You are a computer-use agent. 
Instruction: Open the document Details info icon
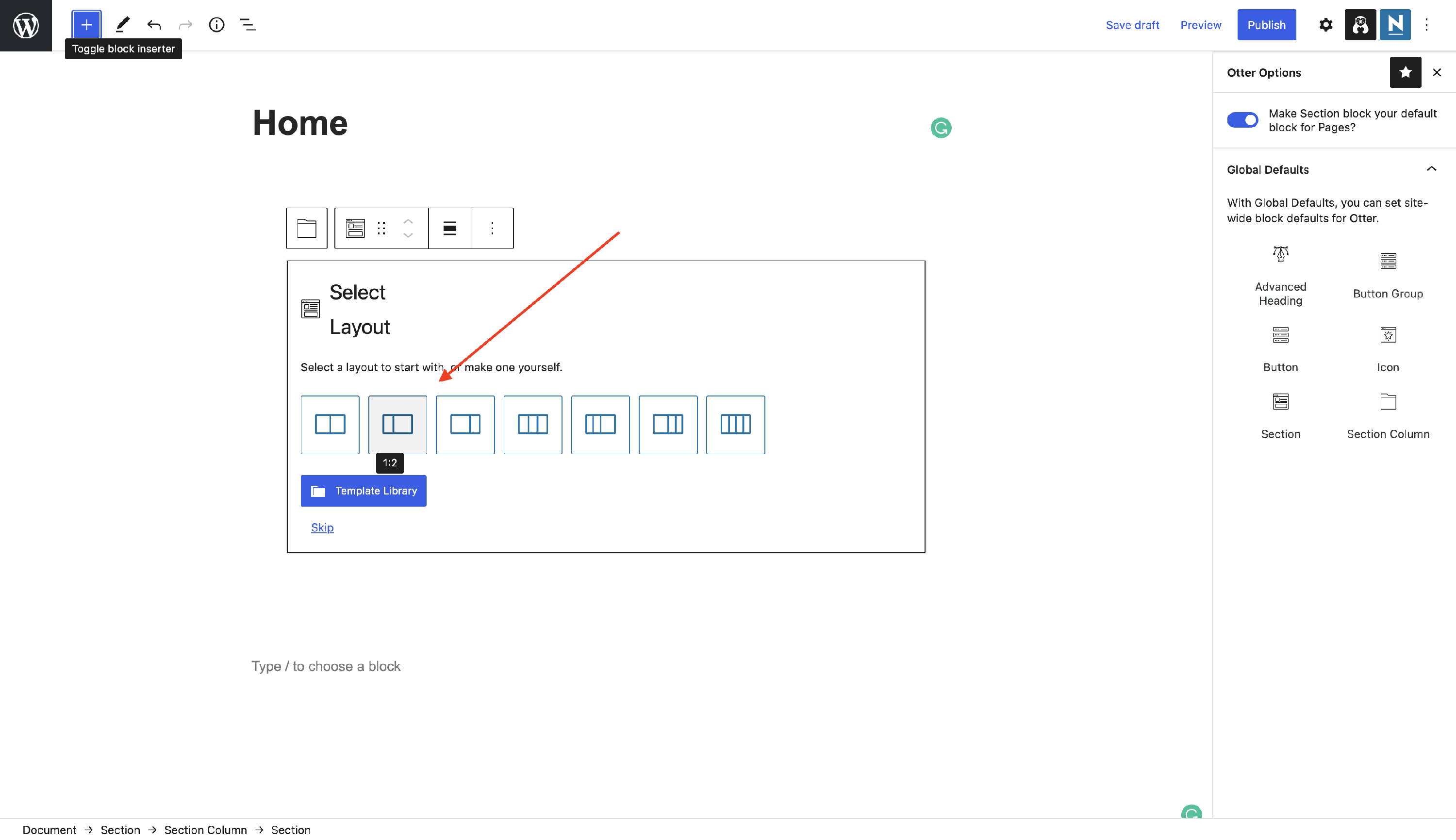pos(216,25)
